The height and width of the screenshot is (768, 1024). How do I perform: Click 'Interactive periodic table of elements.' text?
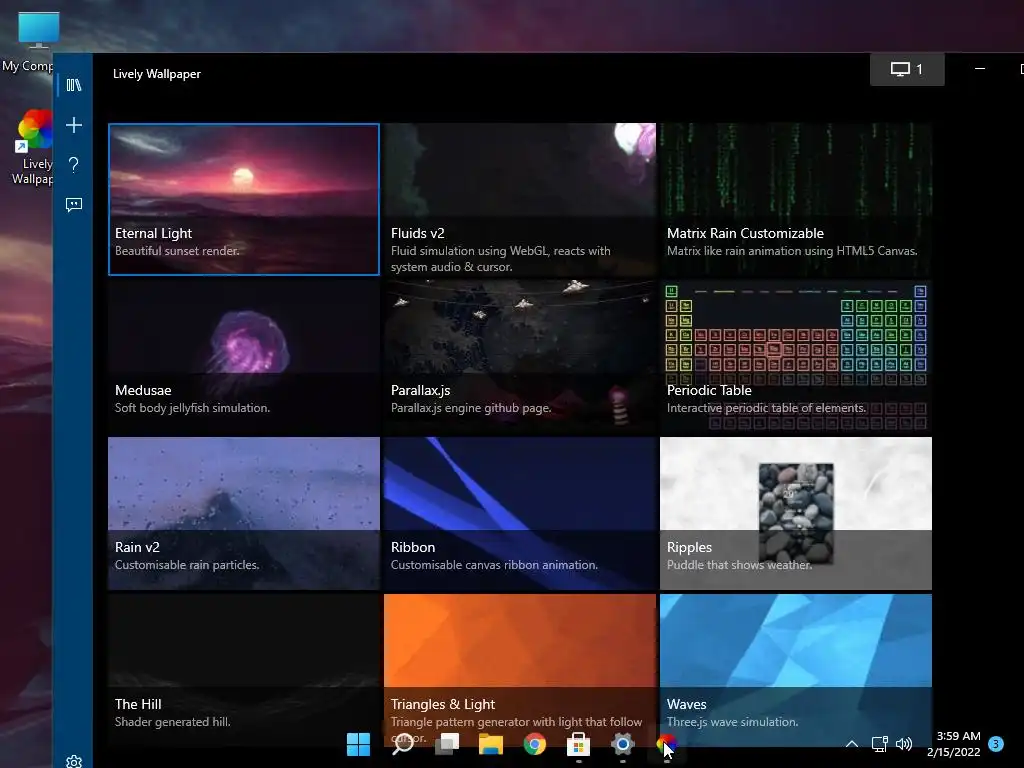pyautogui.click(x=766, y=408)
